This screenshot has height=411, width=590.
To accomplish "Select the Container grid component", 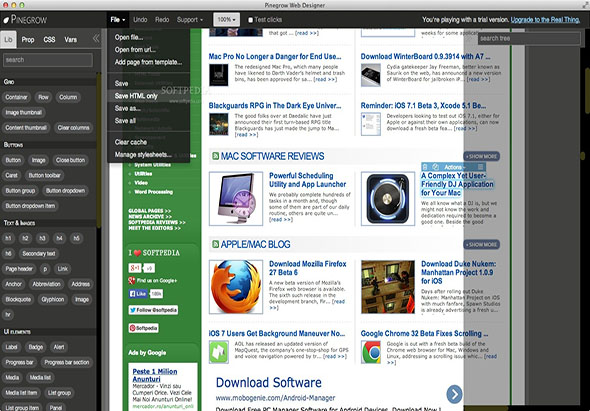I will 16,97.
